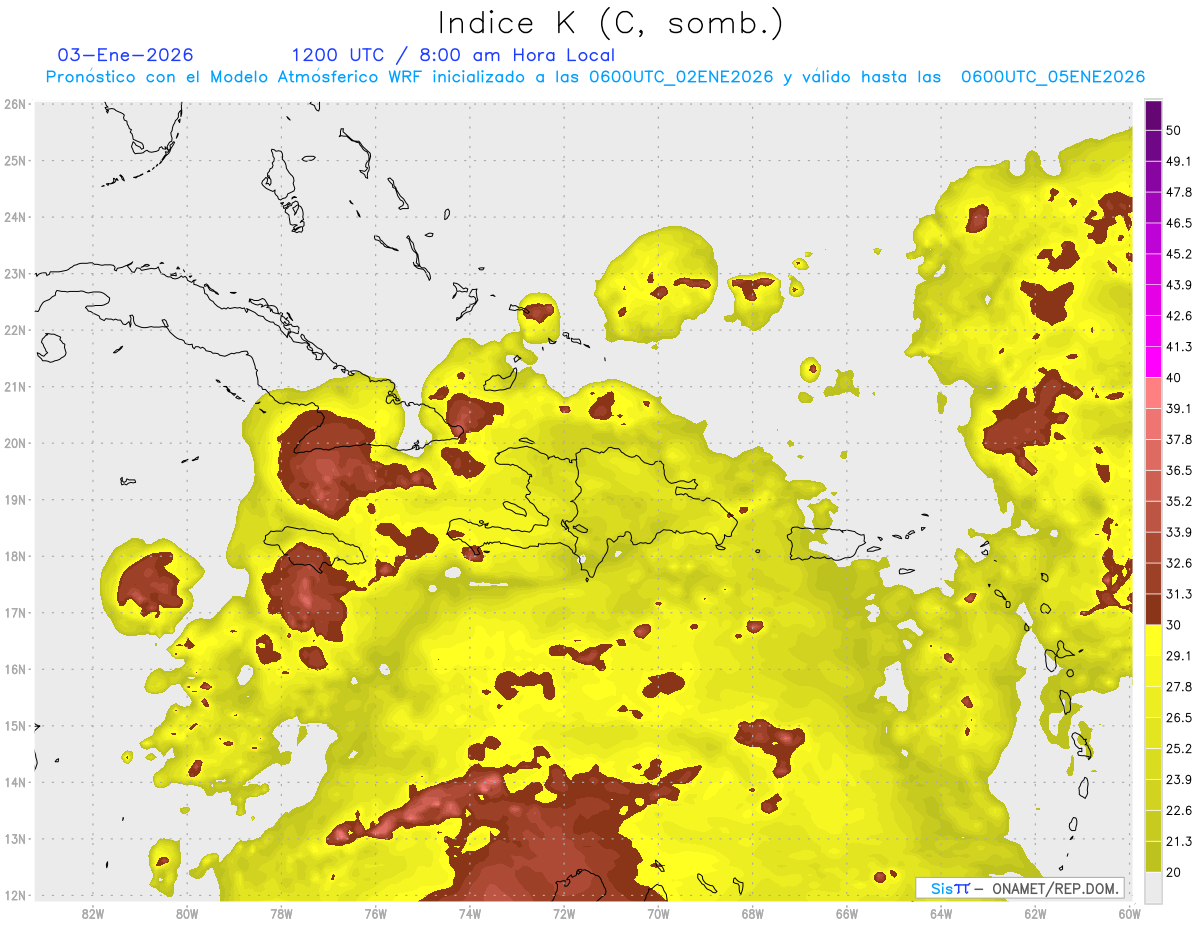This screenshot has width=1200, height=927.
Task: Click the latitude label '18N'
Action: pyautogui.click(x=15, y=556)
